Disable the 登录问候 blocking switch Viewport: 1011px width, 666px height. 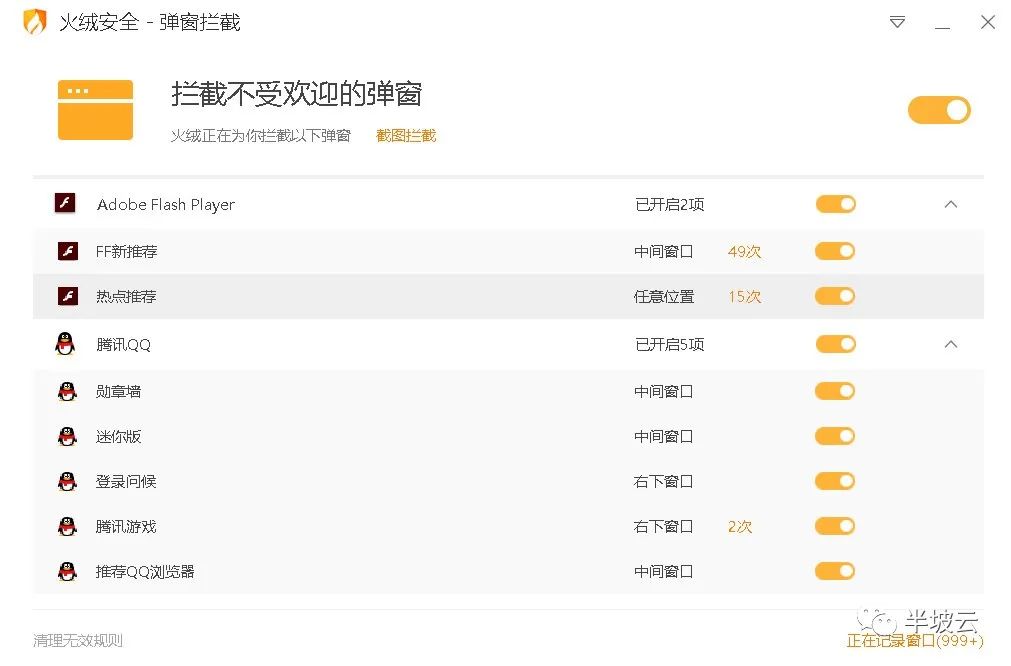[835, 481]
